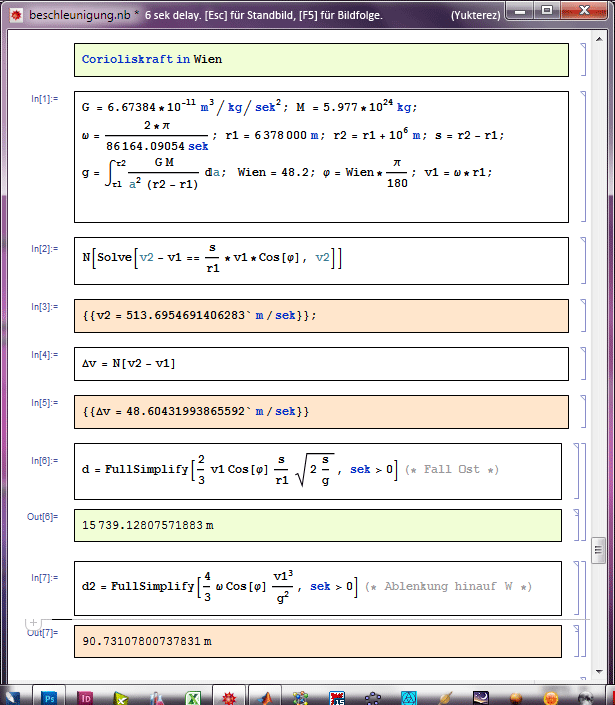
Task: Click the Saturn planet taskbar icon
Action: coord(445,698)
